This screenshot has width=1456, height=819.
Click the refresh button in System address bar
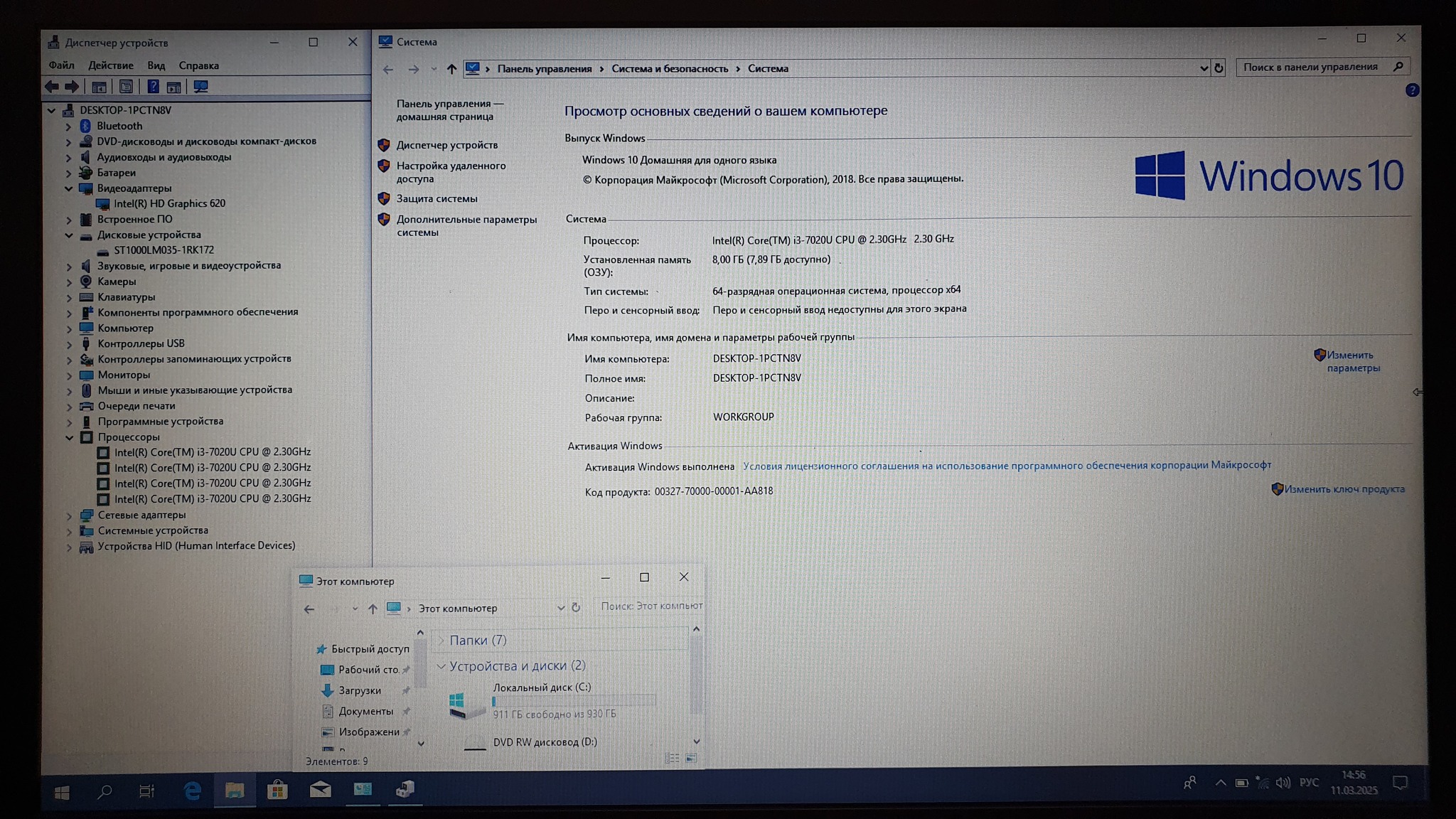[1219, 68]
